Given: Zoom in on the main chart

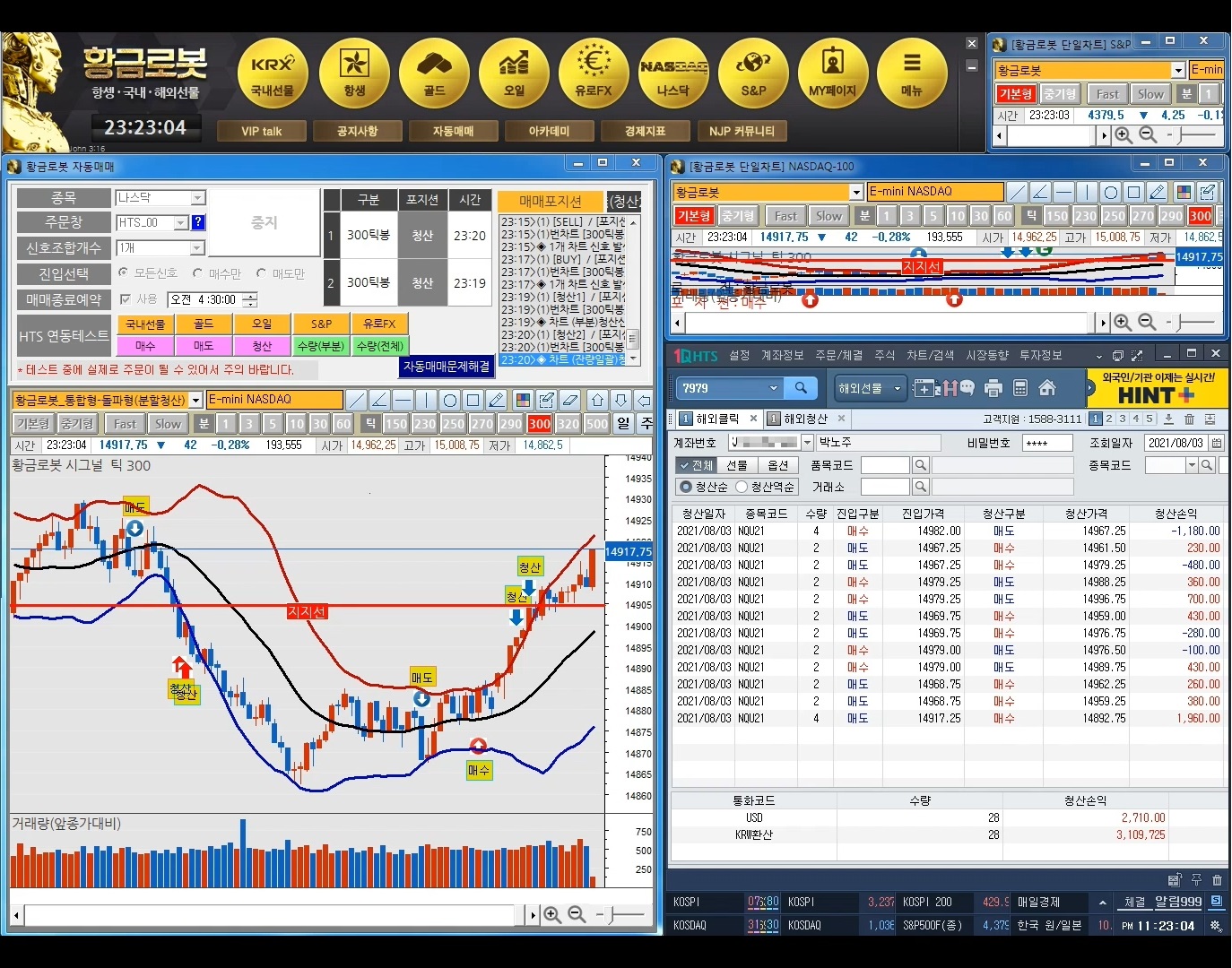Looking at the screenshot, I should 552,914.
